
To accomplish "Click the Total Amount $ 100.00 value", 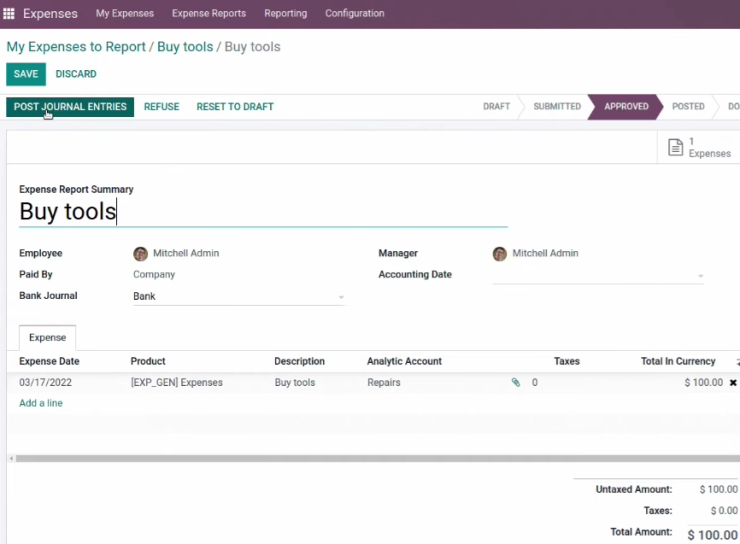I will pos(713,535).
